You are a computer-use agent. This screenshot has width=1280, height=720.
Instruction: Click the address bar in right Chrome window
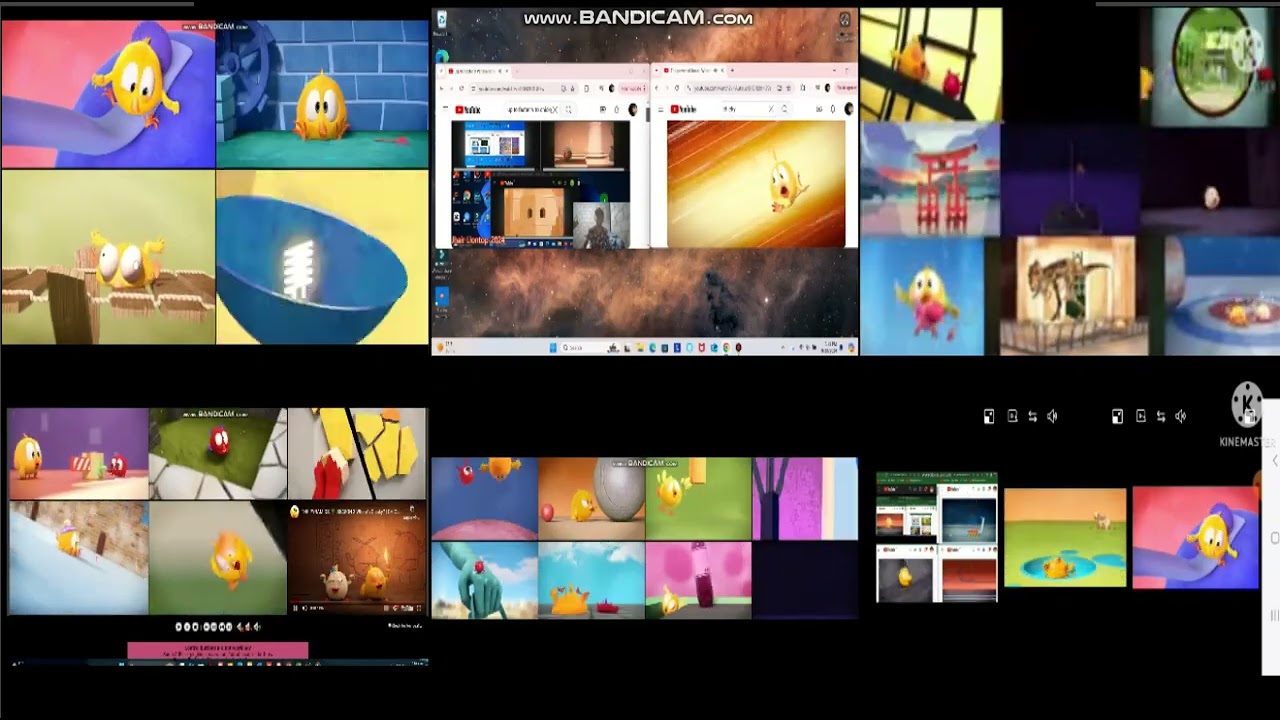[x=739, y=88]
